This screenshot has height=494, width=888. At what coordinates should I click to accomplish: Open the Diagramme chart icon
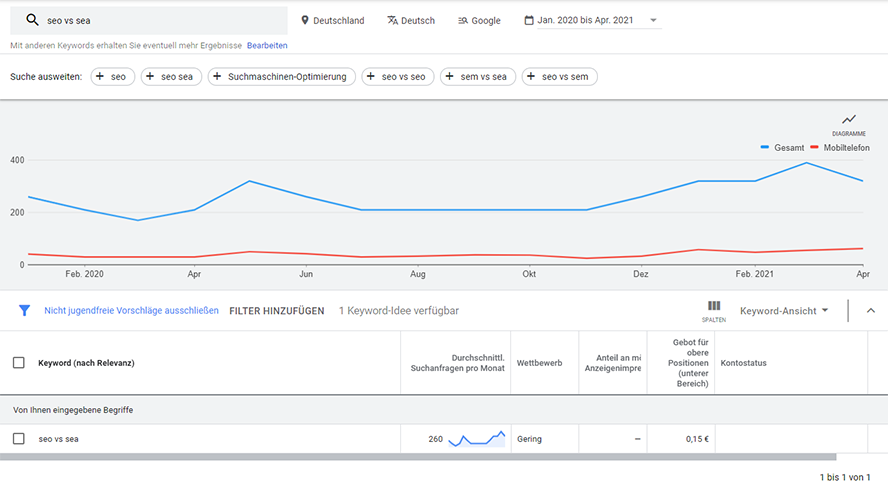(848, 120)
